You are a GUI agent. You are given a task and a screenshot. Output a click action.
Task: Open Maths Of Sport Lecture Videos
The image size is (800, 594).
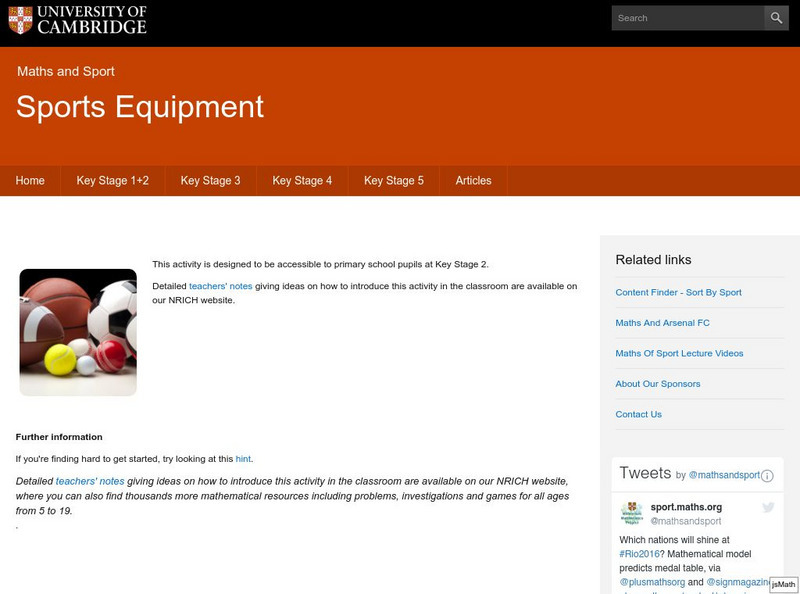[x=679, y=353]
